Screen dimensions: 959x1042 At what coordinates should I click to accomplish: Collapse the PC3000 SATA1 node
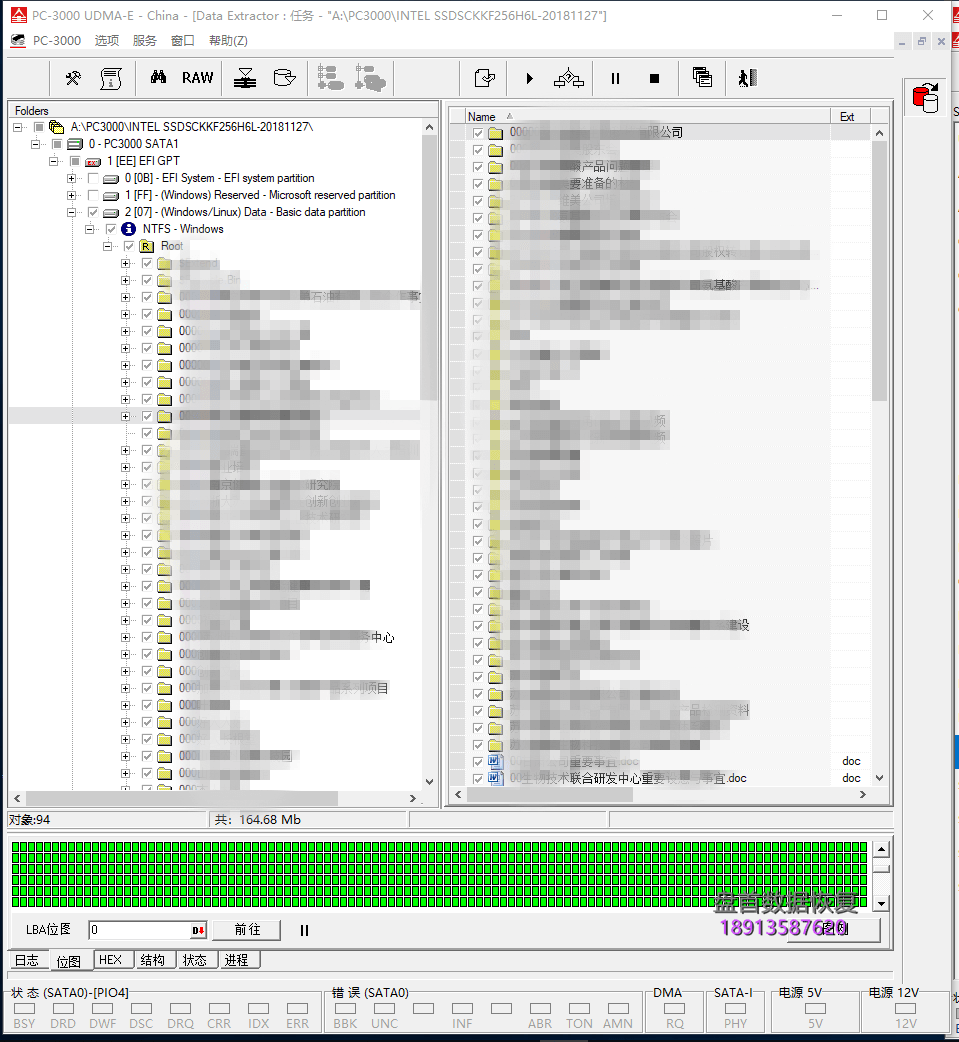[35, 144]
